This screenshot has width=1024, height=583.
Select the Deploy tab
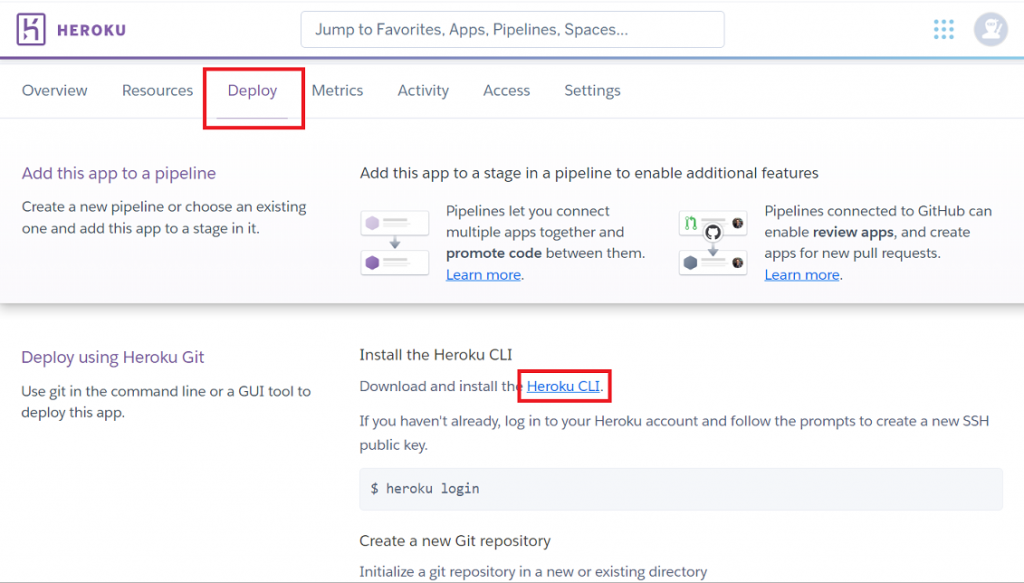pyautogui.click(x=252, y=90)
